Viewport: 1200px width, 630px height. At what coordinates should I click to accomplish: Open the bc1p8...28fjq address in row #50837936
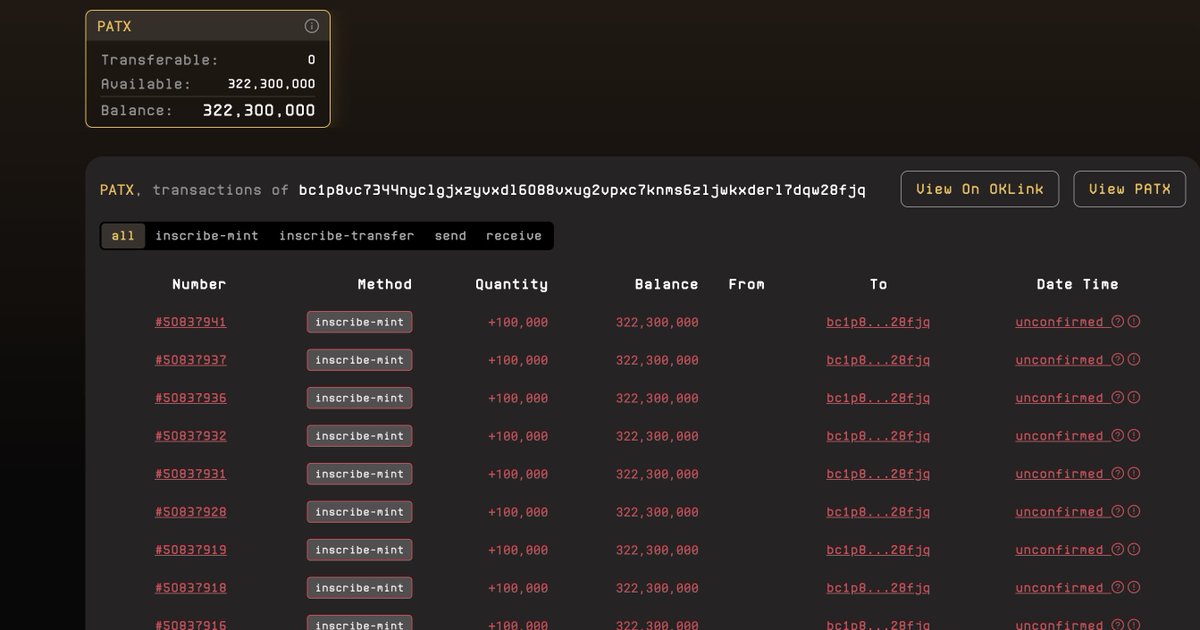pyautogui.click(x=878, y=398)
